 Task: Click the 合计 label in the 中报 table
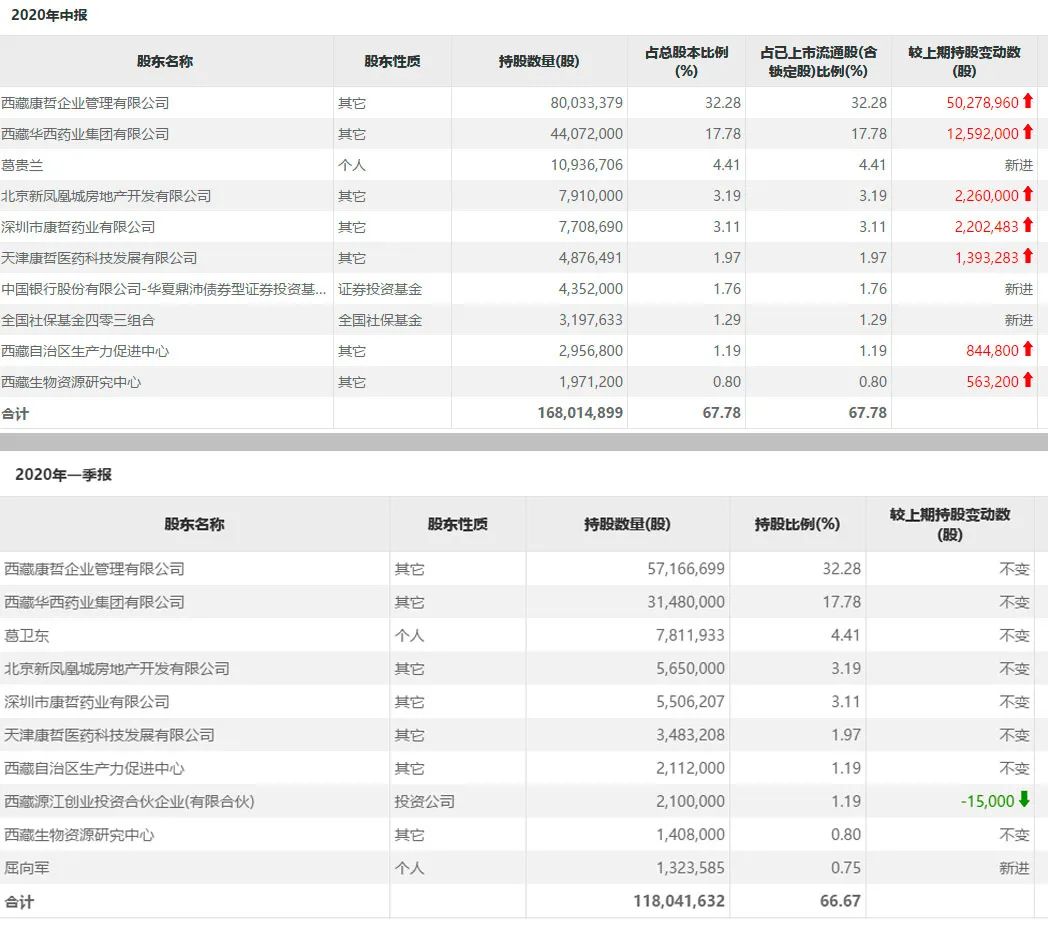(x=15, y=414)
